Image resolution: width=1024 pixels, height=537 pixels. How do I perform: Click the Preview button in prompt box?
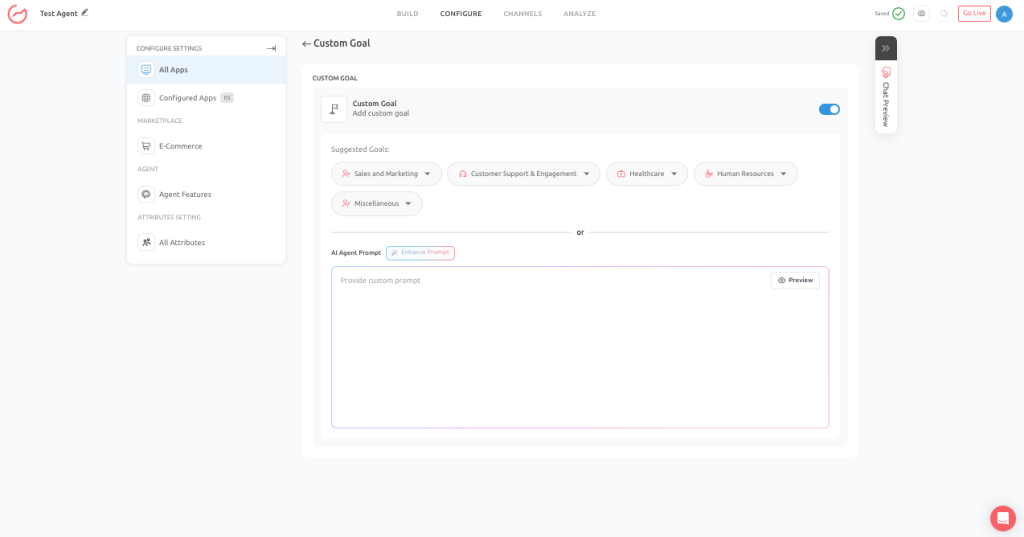[x=795, y=280]
